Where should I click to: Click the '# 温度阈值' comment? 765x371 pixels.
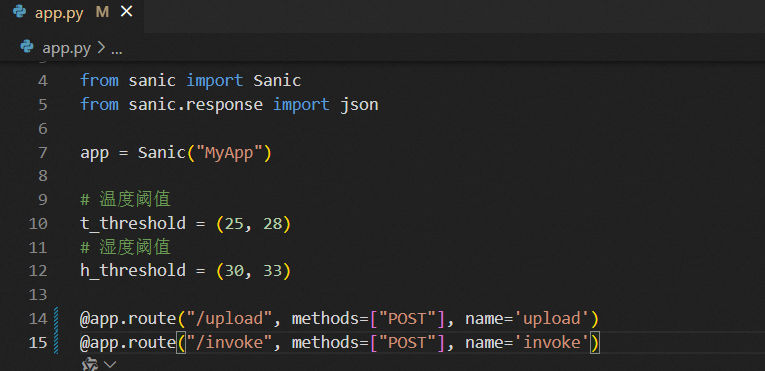click(x=125, y=200)
